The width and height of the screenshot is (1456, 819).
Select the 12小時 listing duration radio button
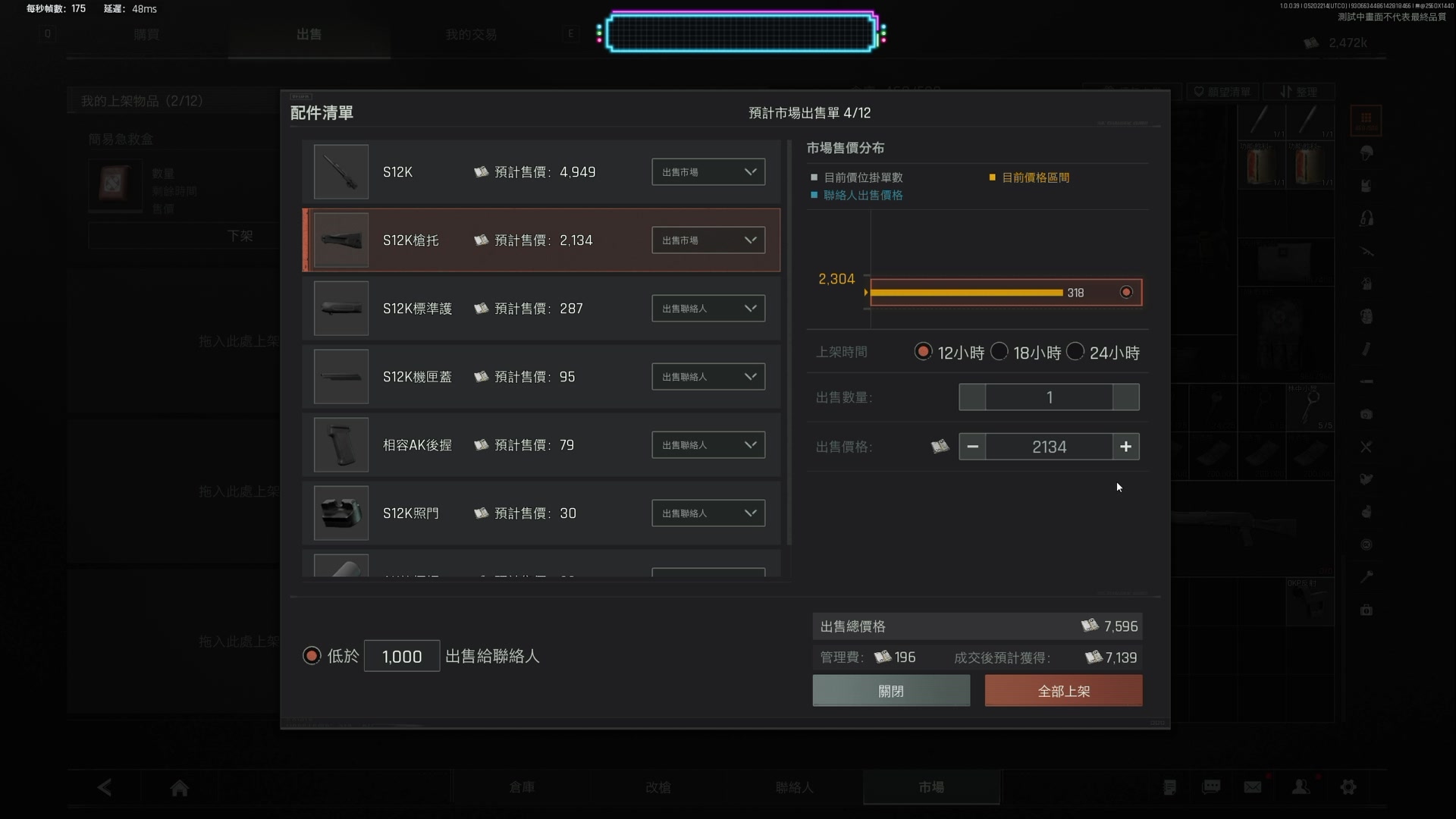pyautogui.click(x=923, y=351)
